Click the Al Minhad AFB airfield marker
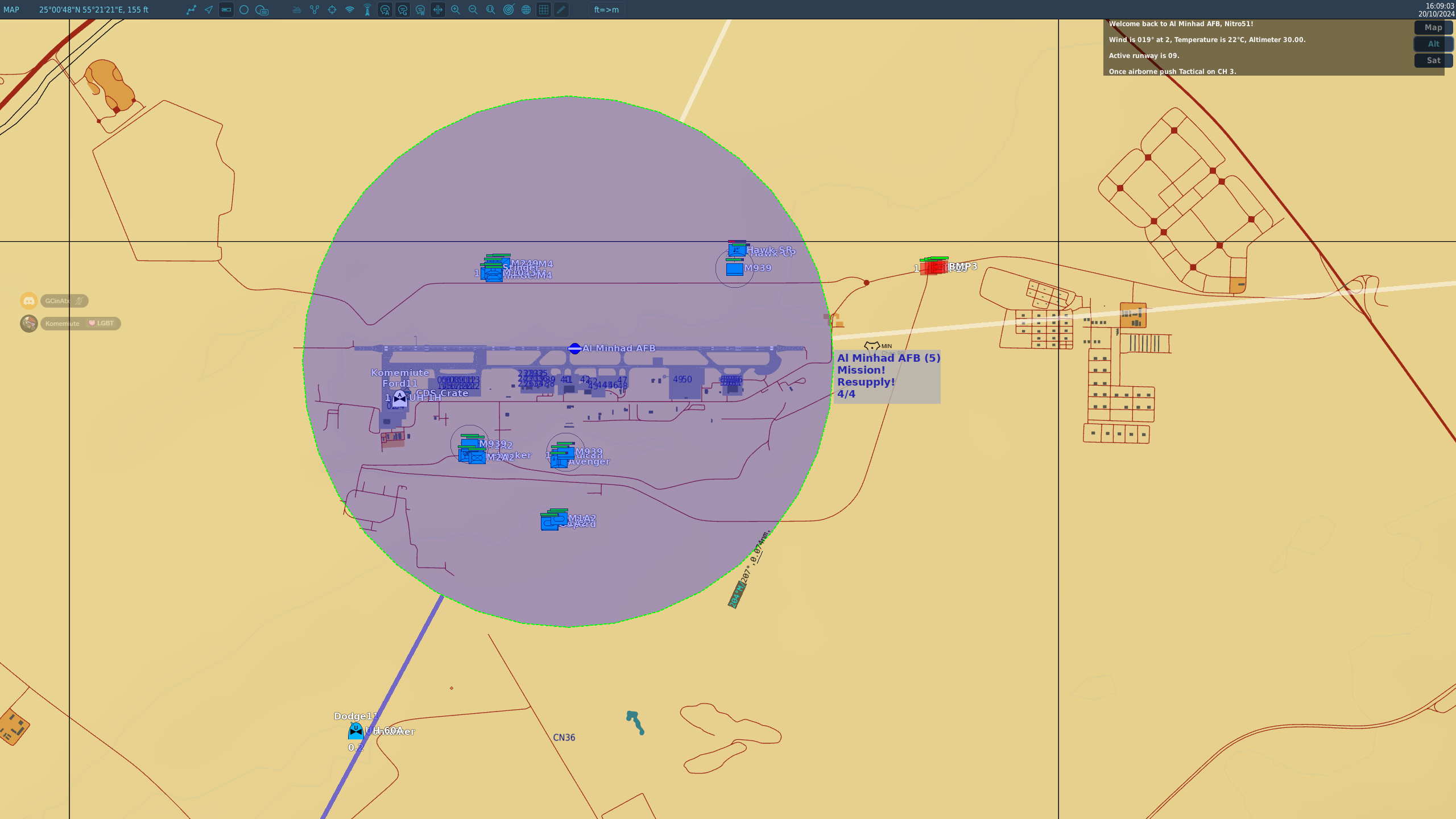 click(x=574, y=348)
